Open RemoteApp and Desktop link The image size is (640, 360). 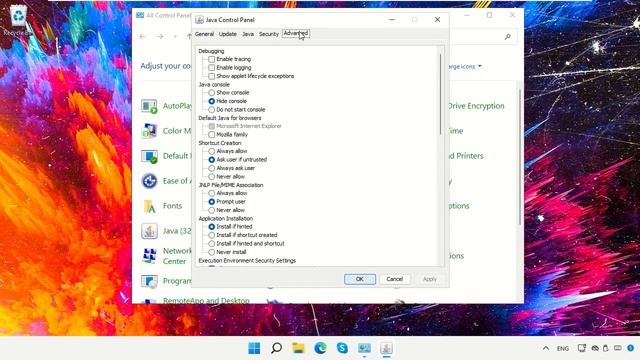click(x=206, y=301)
